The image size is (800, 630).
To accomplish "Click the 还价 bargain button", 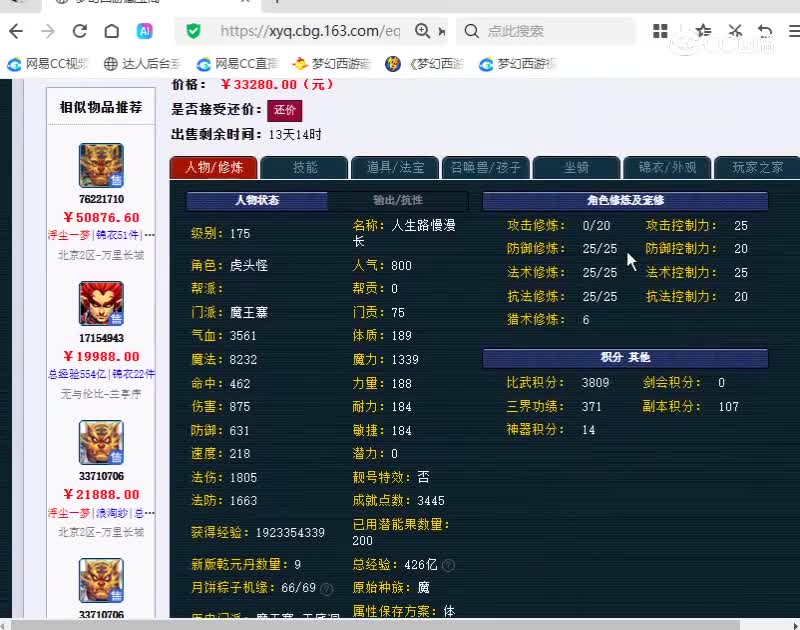I will [285, 110].
